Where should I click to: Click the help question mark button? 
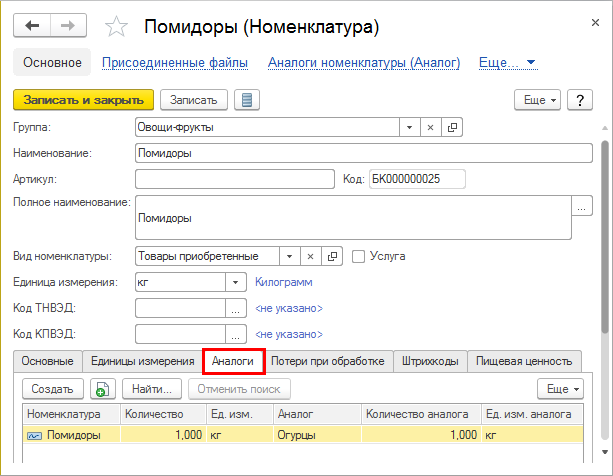click(x=579, y=99)
